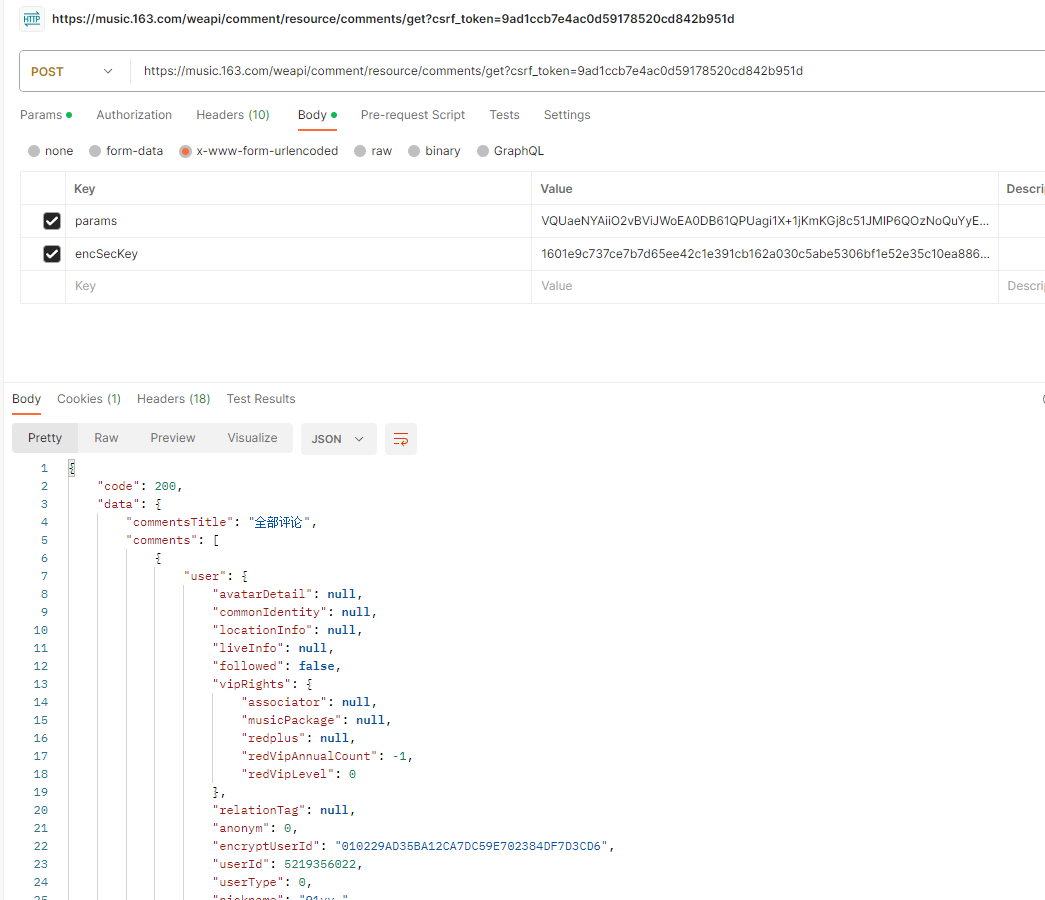Click the "followed": false line

tap(277, 666)
